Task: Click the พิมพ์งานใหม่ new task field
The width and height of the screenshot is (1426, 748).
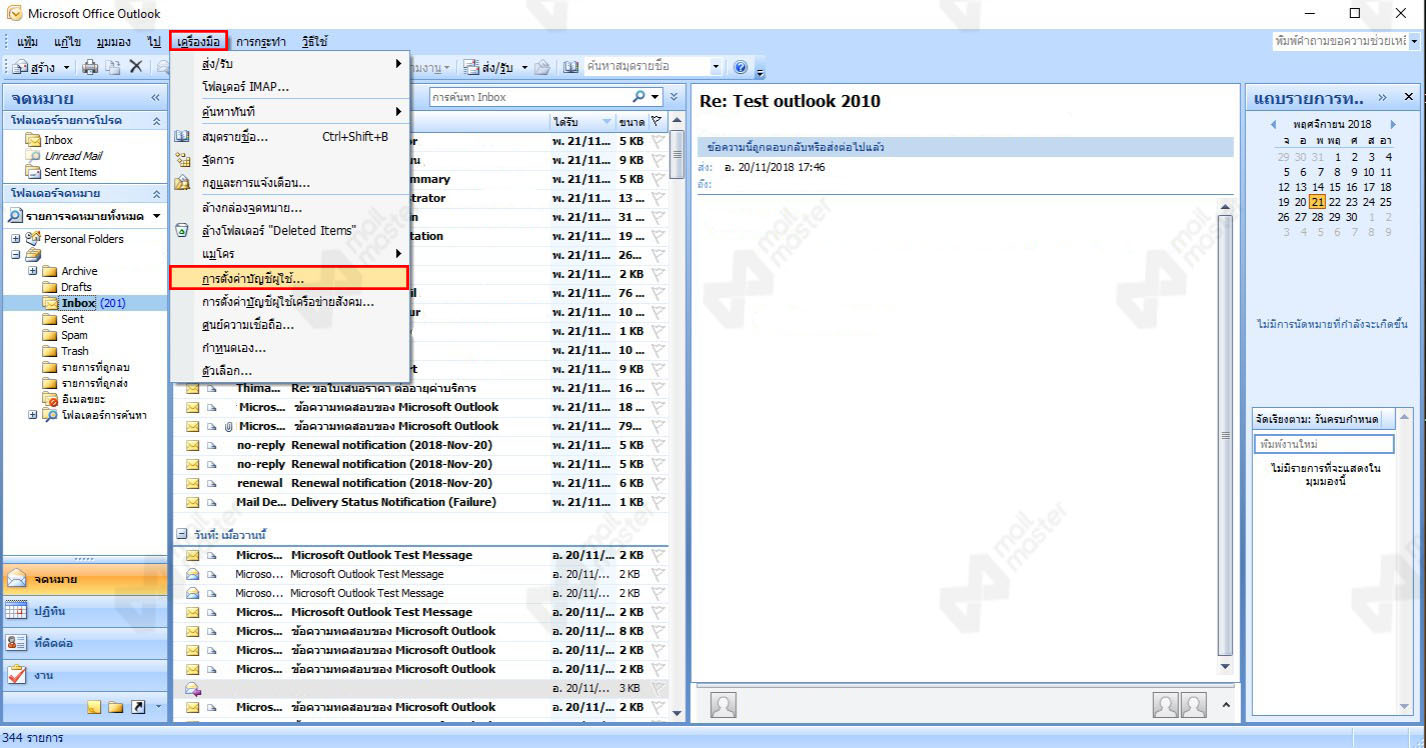Action: (x=1325, y=444)
